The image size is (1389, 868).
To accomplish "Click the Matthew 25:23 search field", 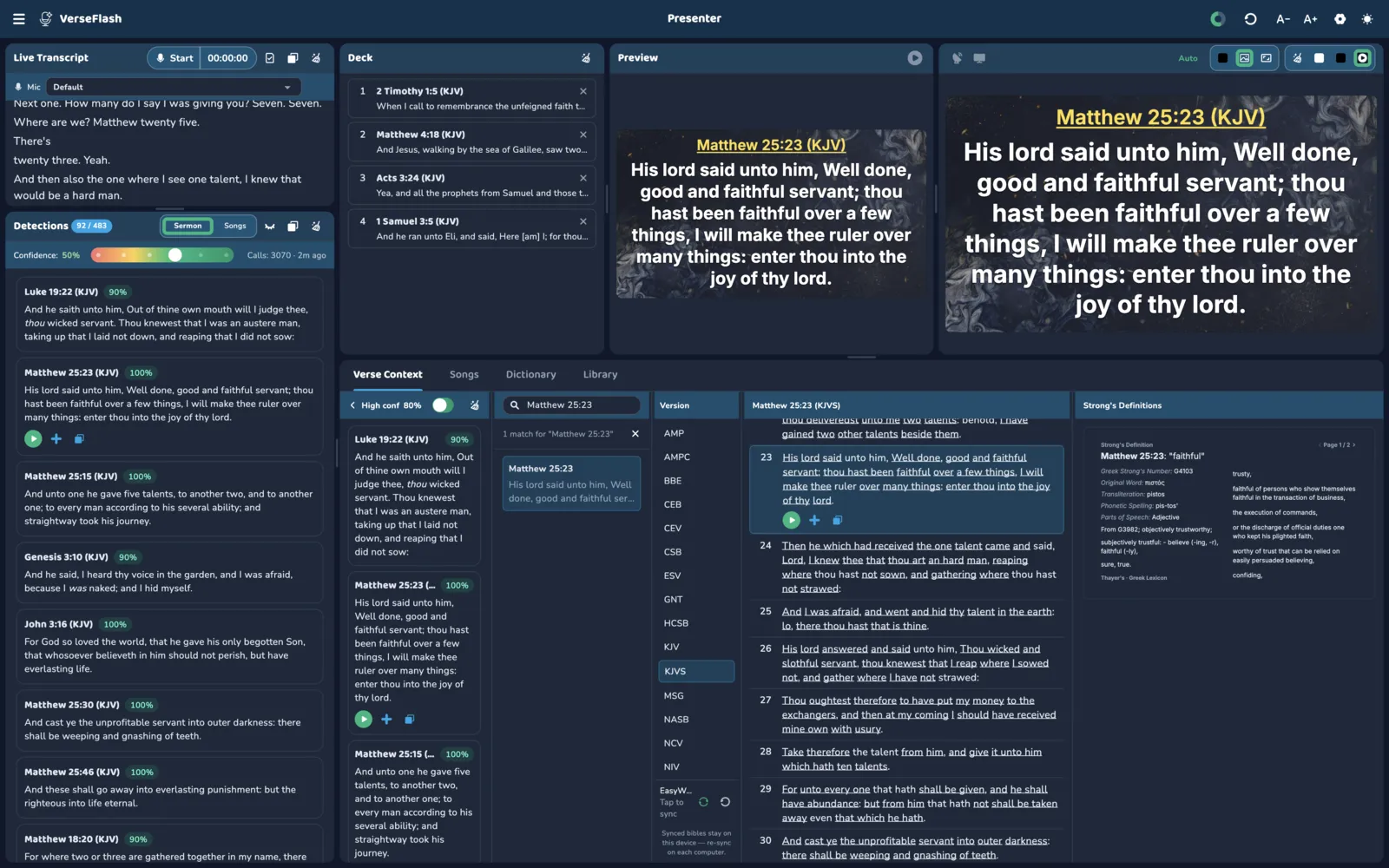I will point(572,405).
